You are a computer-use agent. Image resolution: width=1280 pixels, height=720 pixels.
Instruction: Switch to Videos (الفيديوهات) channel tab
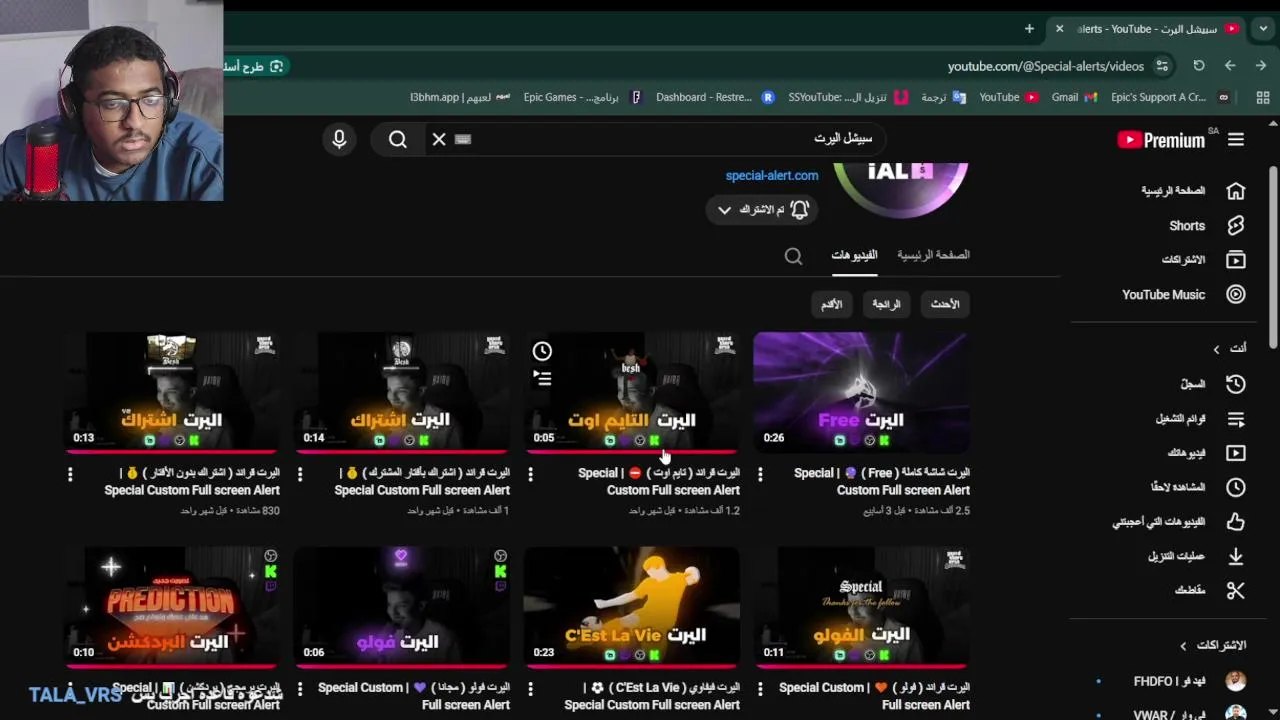(x=854, y=255)
